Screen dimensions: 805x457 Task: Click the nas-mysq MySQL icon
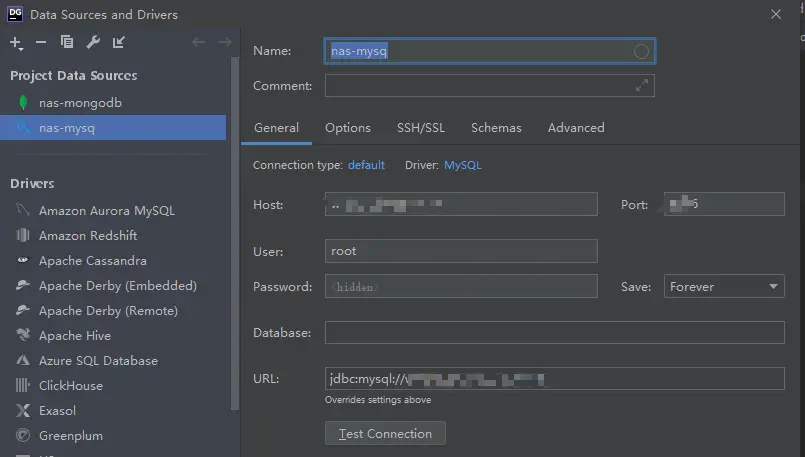[x=23, y=127]
